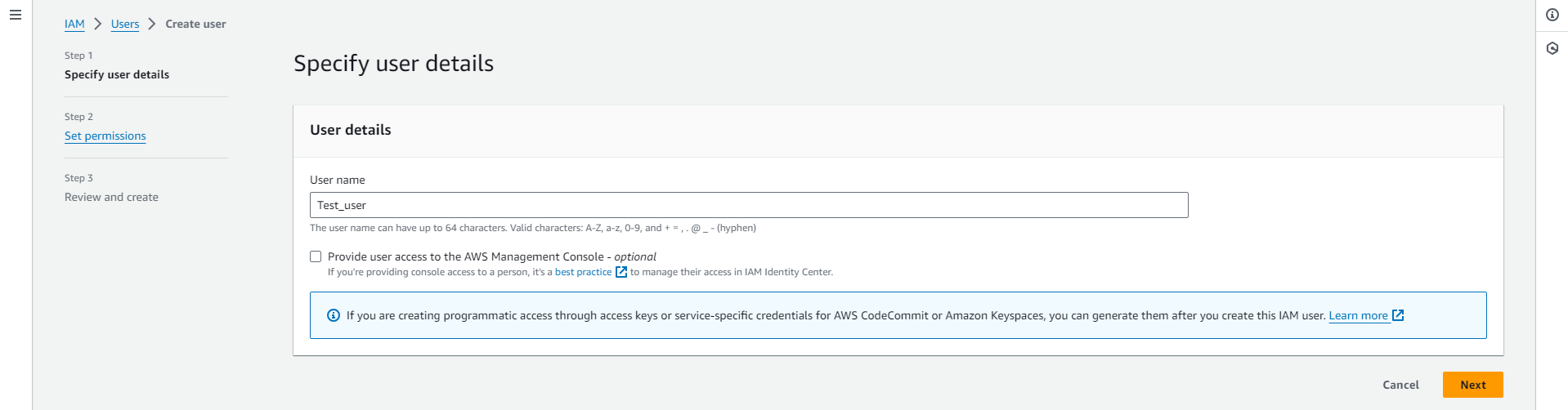Image resolution: width=1568 pixels, height=410 pixels.
Task: Click the hexagon icon in right sidebar
Action: (x=1552, y=48)
